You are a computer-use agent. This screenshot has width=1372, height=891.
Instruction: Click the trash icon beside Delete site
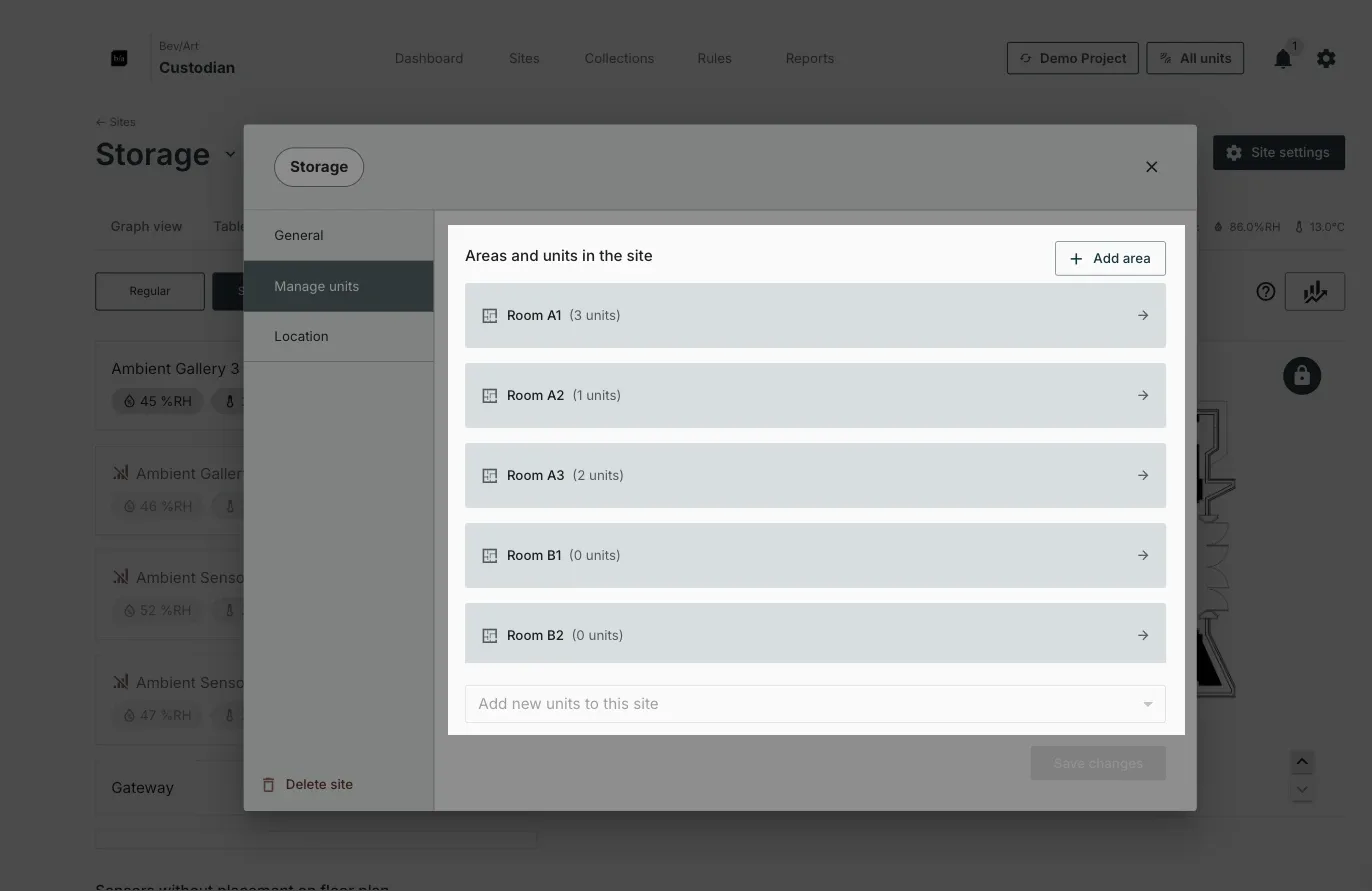pyautogui.click(x=268, y=784)
